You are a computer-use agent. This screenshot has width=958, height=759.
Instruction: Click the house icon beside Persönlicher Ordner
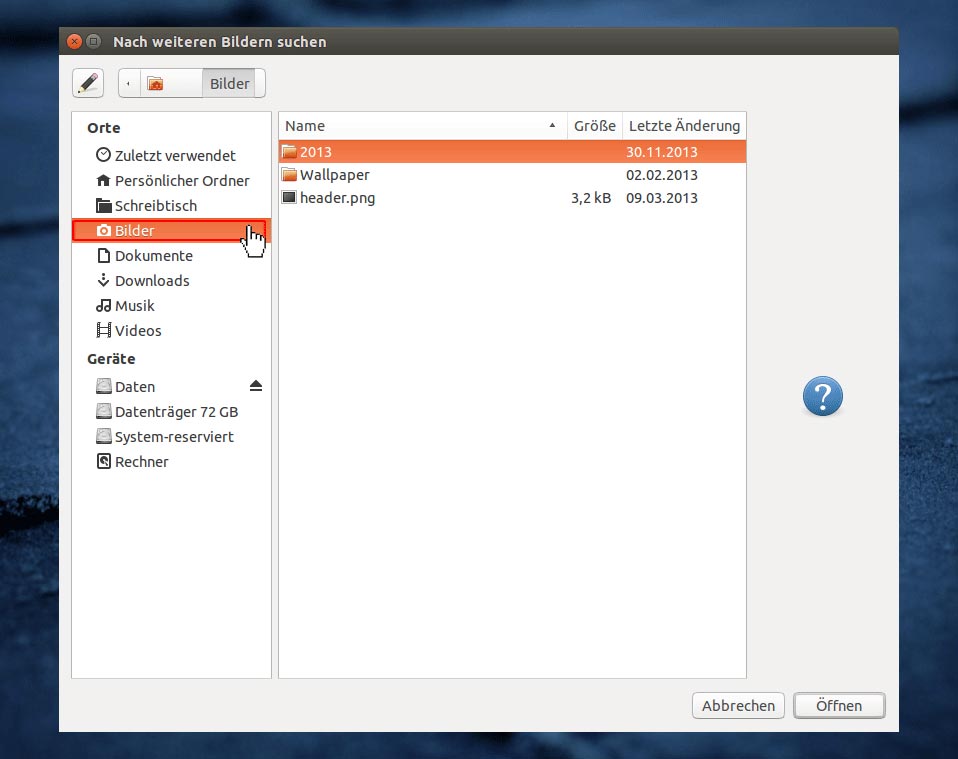tap(103, 180)
